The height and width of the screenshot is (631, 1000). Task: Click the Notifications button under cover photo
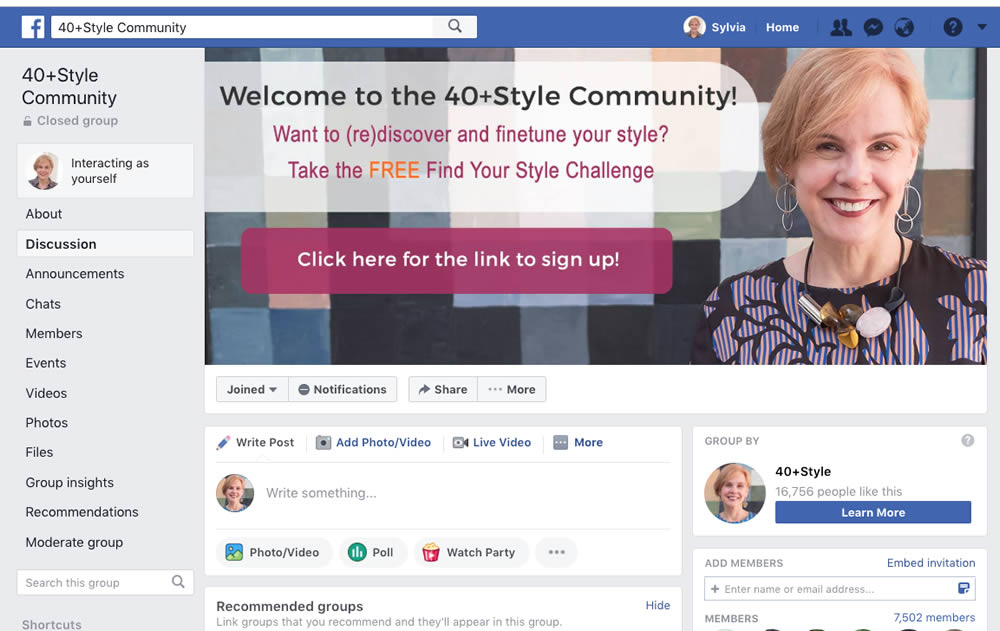[x=342, y=389]
